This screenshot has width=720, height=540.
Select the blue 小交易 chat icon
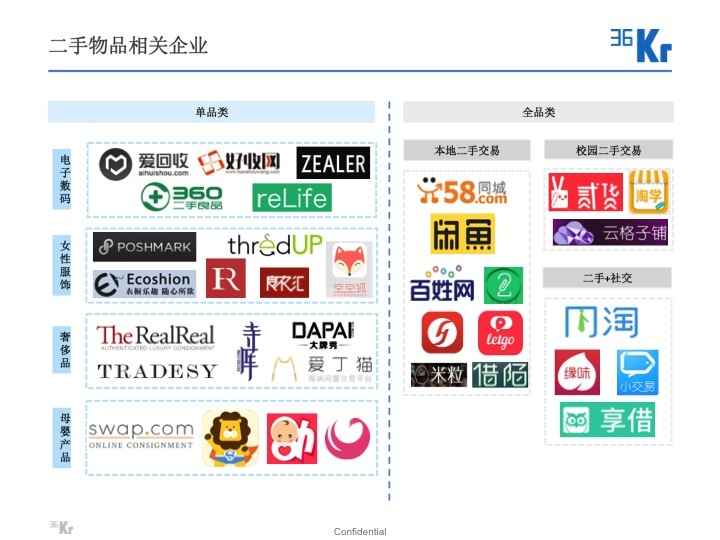tap(637, 371)
